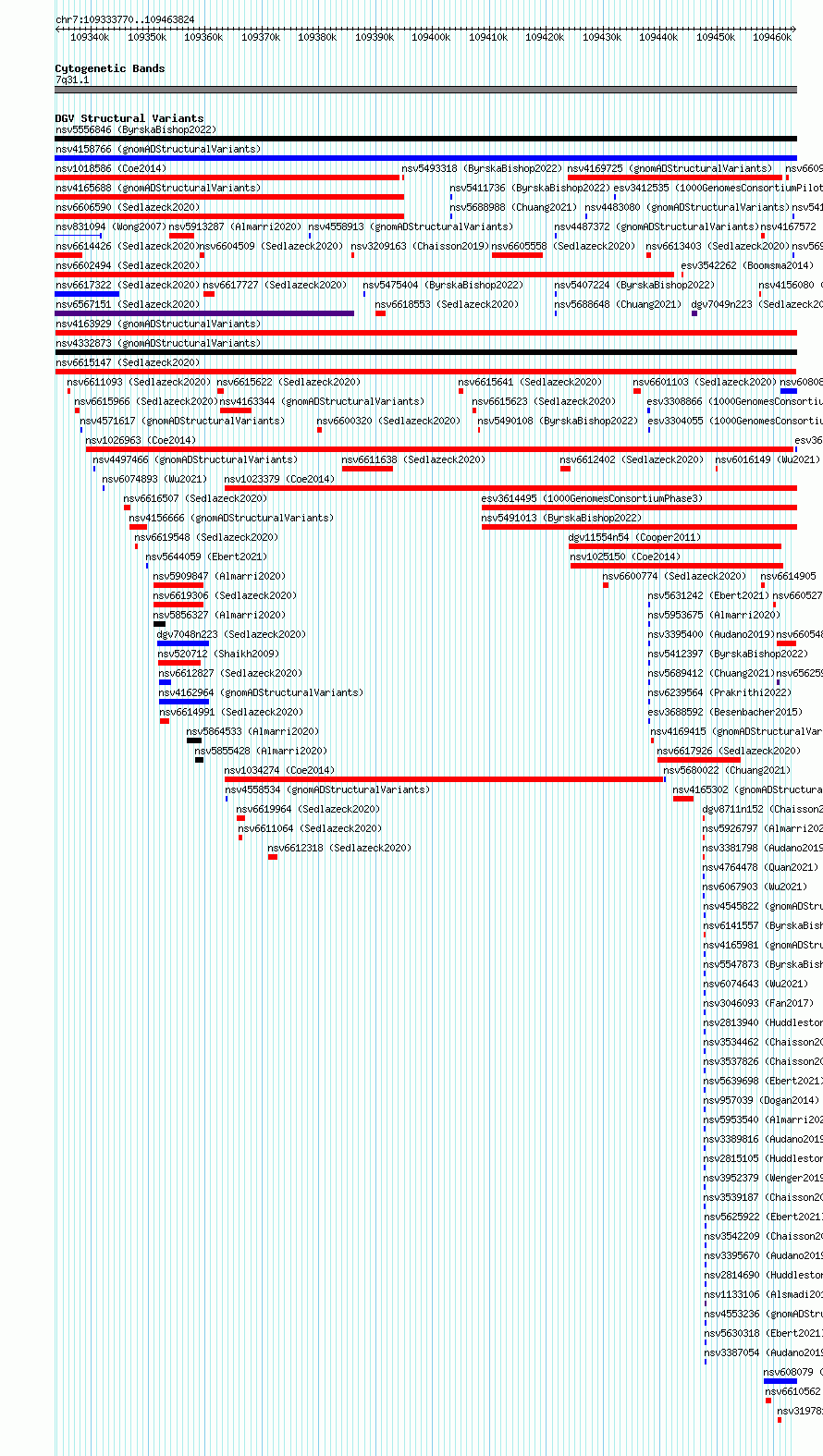Viewport: 823px width, 1456px height.
Task: Open esv3412535 1000Genomes variant label
Action: click(718, 188)
